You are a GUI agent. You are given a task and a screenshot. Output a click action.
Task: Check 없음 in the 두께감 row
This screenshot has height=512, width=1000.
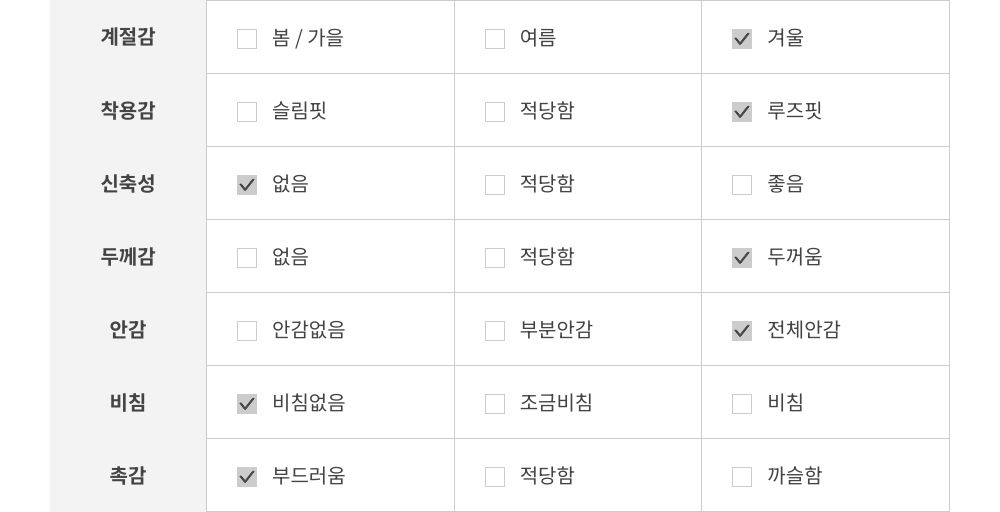click(x=247, y=258)
